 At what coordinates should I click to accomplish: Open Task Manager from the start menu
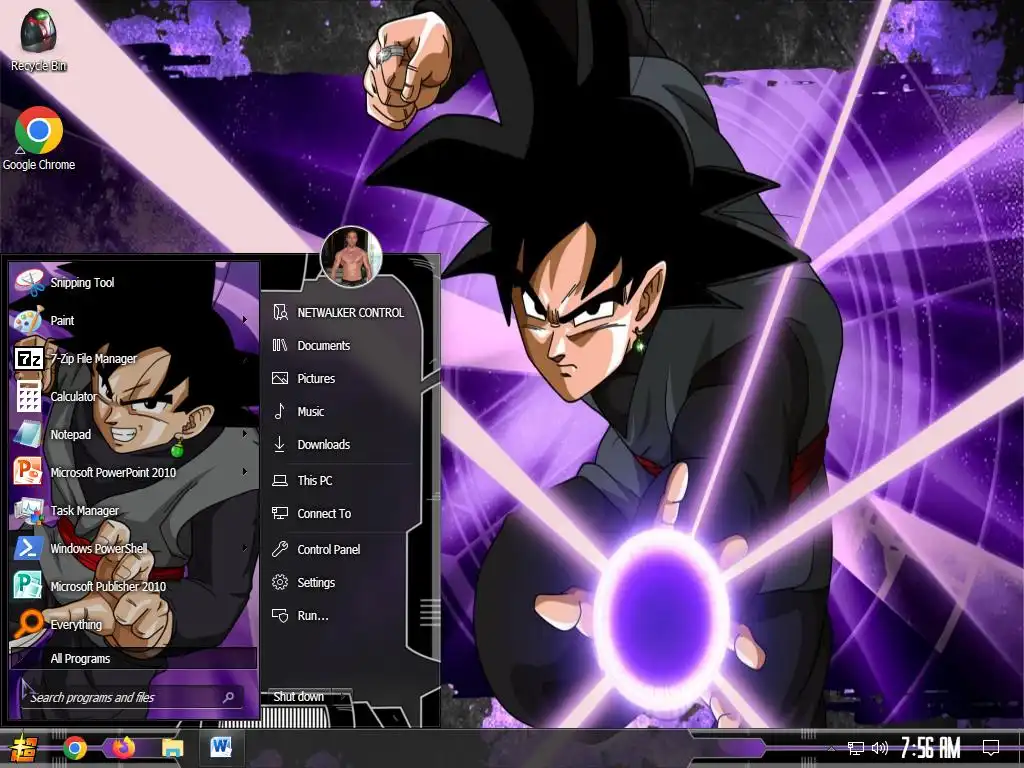[x=131, y=510]
